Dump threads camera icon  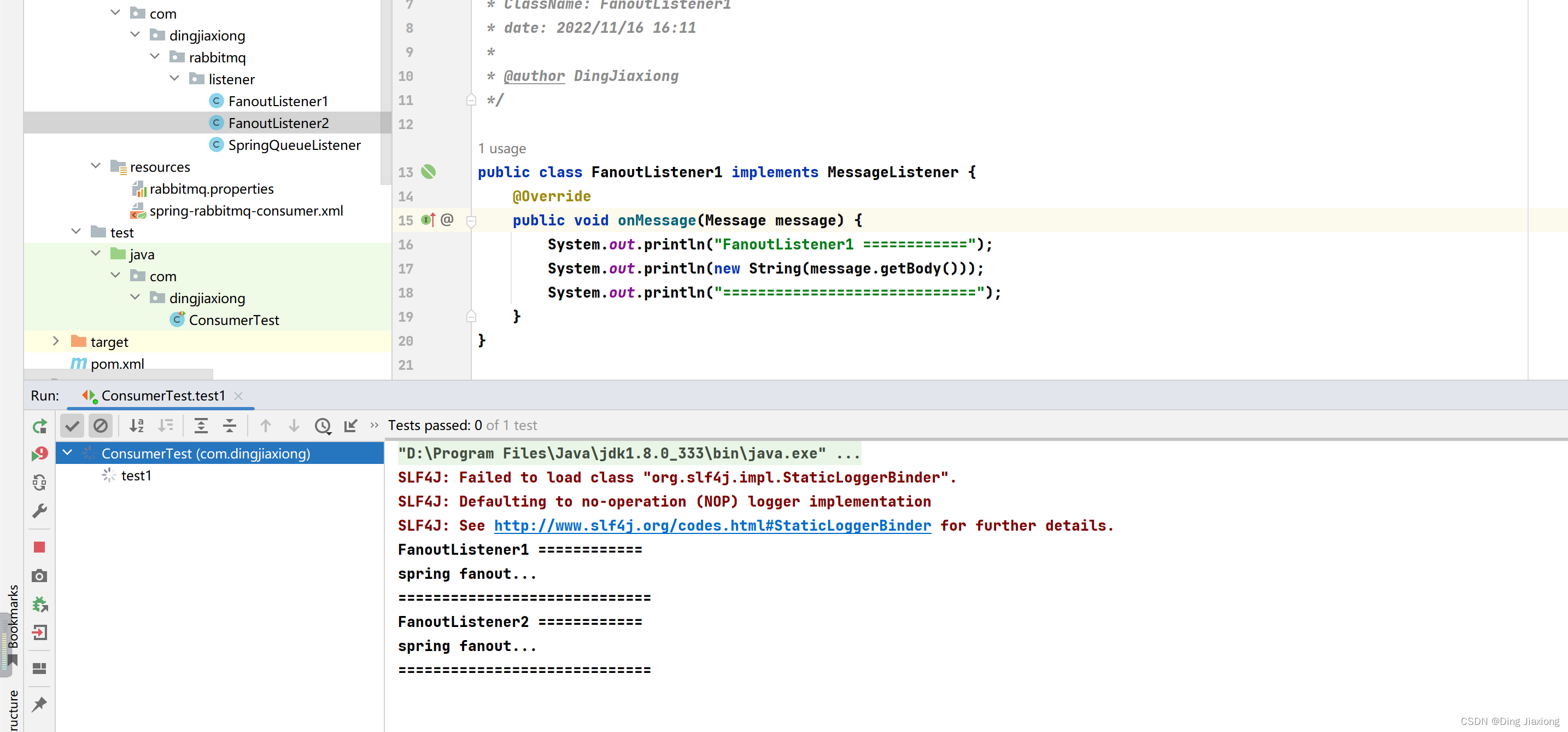tap(39, 576)
